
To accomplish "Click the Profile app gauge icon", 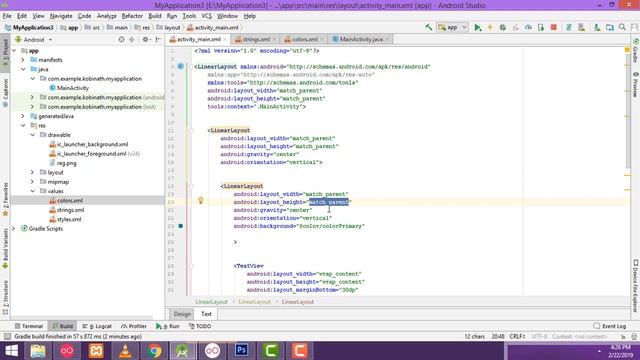I will tap(528, 27).
